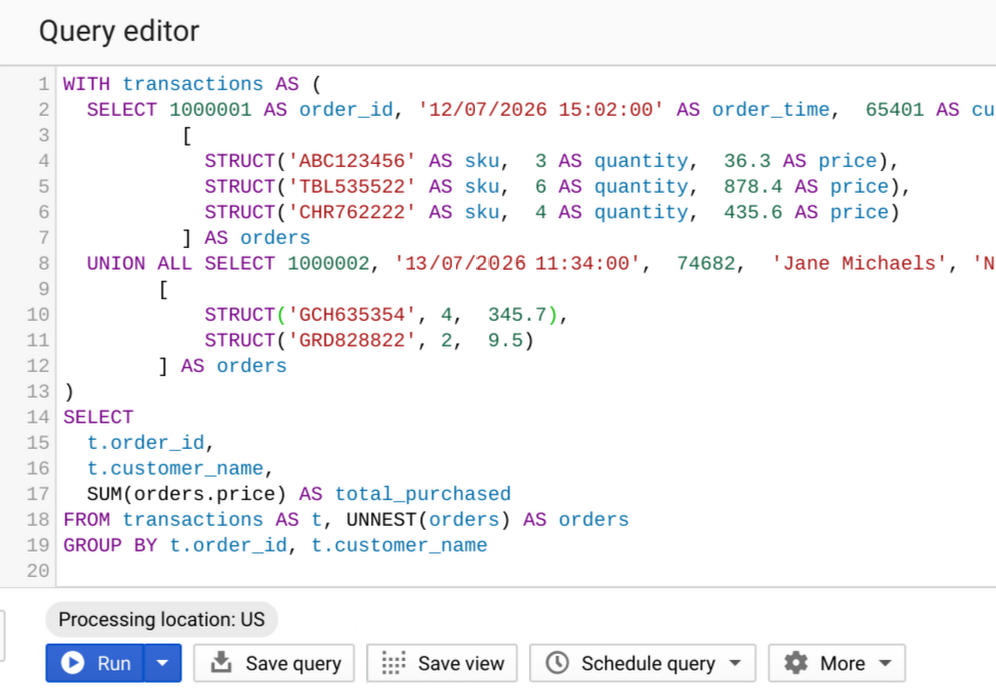Click the WITH keyword on line 1
Screen dimensions: 996x688
[86, 84]
